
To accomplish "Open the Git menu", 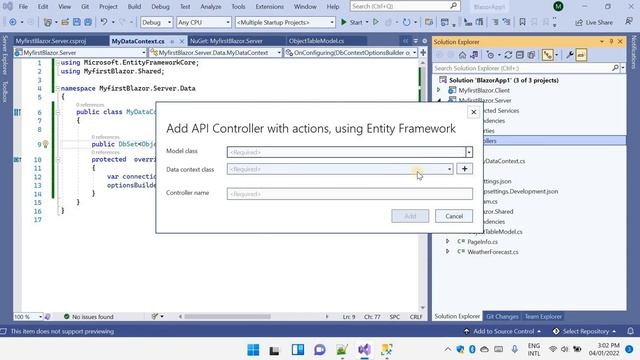I will click(x=85, y=7).
